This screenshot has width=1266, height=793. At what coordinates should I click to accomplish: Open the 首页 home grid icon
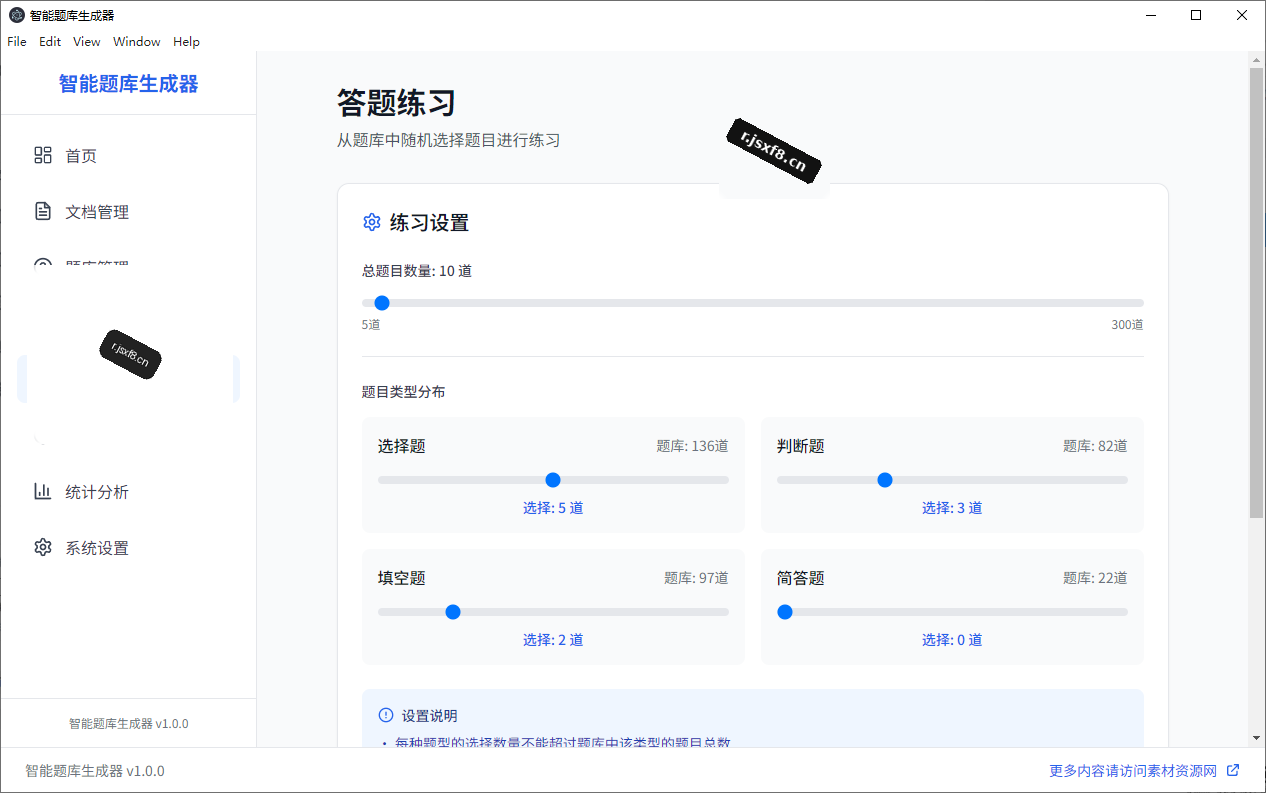pyautogui.click(x=43, y=155)
